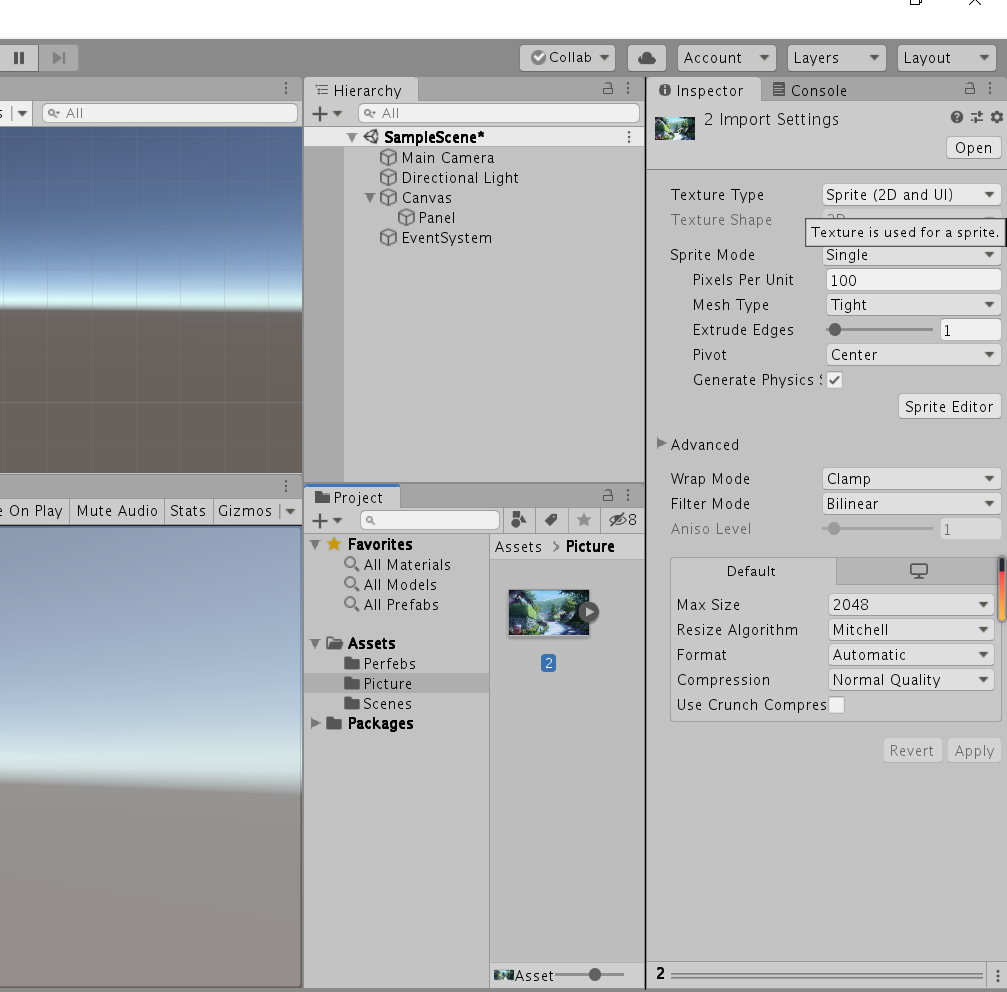
Task: Open the Max Size dropdown
Action: point(911,605)
